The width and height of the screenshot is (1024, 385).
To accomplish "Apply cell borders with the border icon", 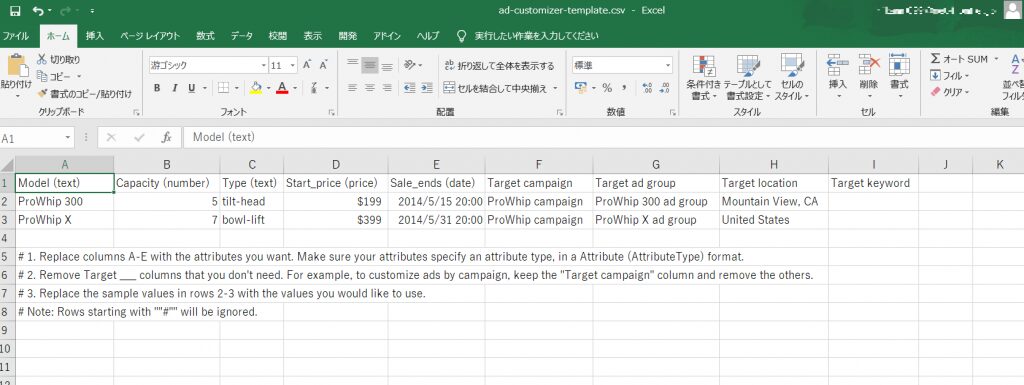I will click(x=223, y=88).
